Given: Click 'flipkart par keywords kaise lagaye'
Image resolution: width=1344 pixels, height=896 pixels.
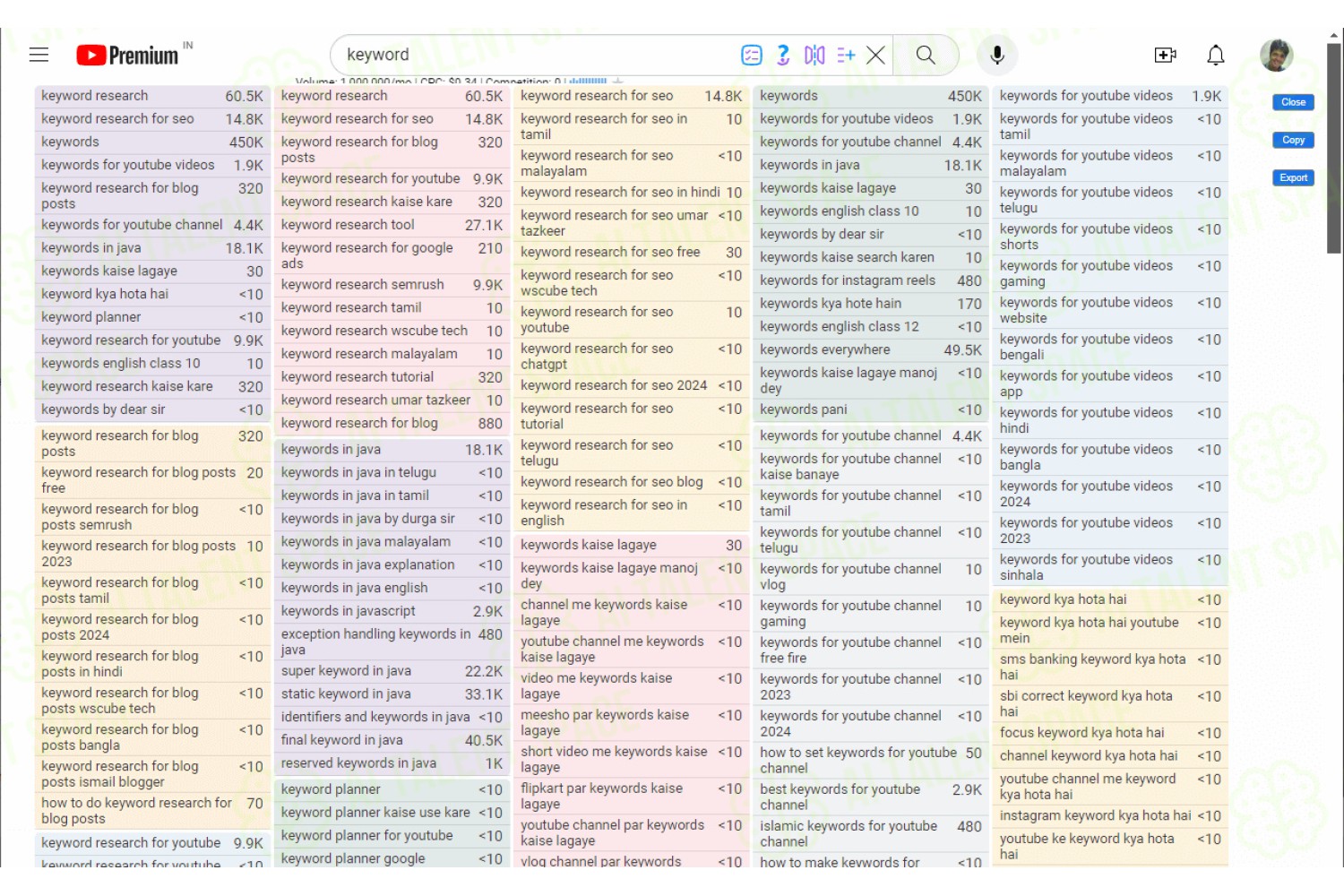Looking at the screenshot, I should coord(631,797).
